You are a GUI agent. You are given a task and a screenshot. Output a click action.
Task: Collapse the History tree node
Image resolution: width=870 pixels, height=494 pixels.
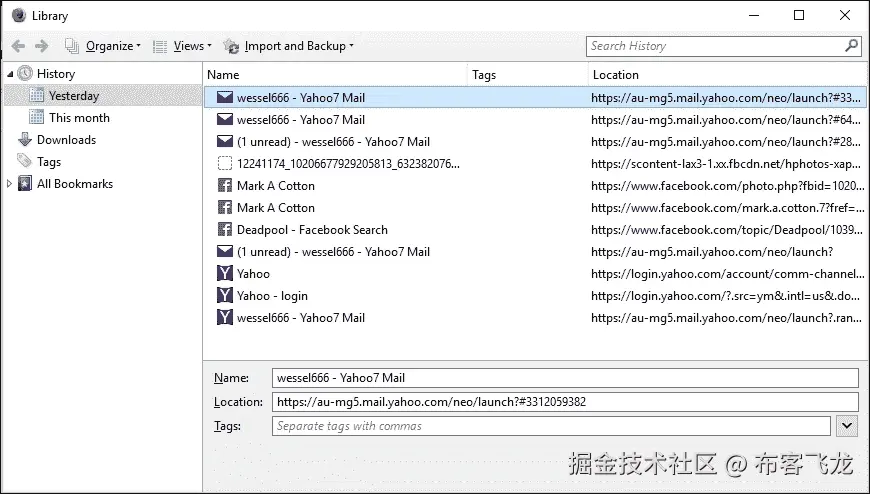pos(10,74)
